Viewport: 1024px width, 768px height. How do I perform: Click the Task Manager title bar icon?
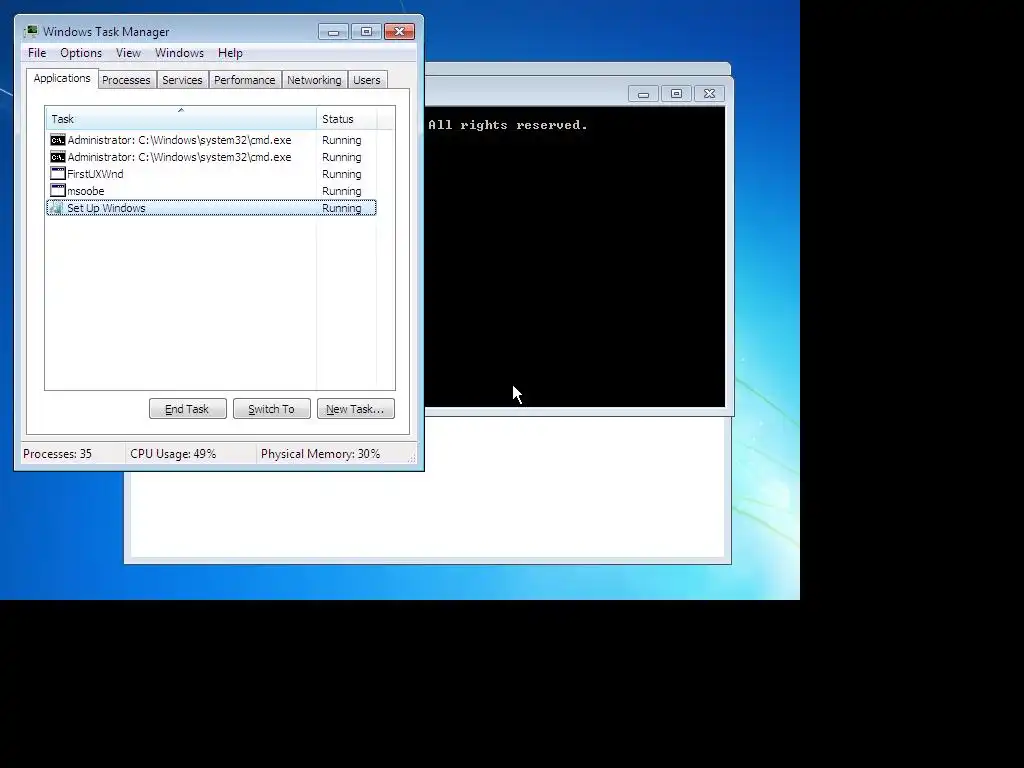pyautogui.click(x=31, y=31)
